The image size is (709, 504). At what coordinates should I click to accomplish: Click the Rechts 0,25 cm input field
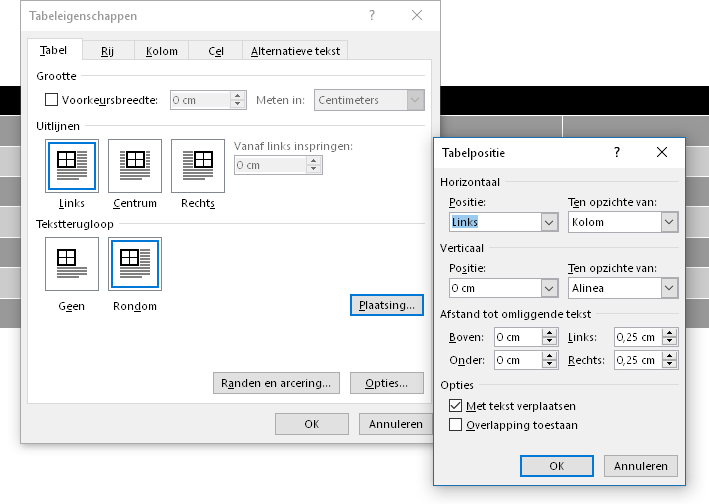click(638, 360)
